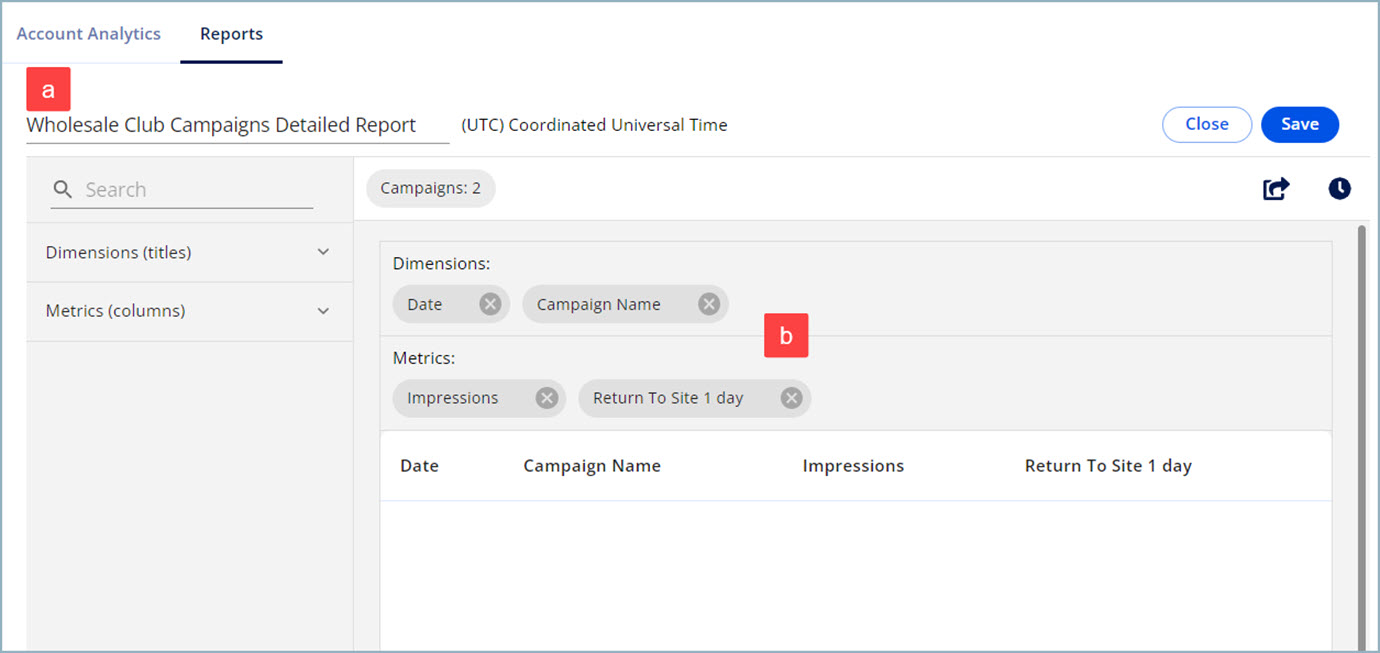
Task: Click the search magnifier icon
Action: [63, 189]
